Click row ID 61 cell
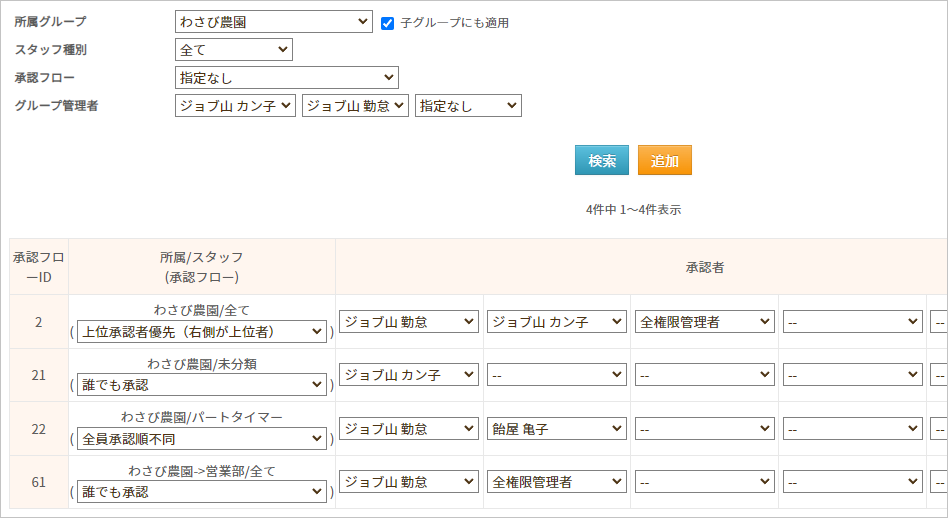This screenshot has height=518, width=948. pos(39,482)
